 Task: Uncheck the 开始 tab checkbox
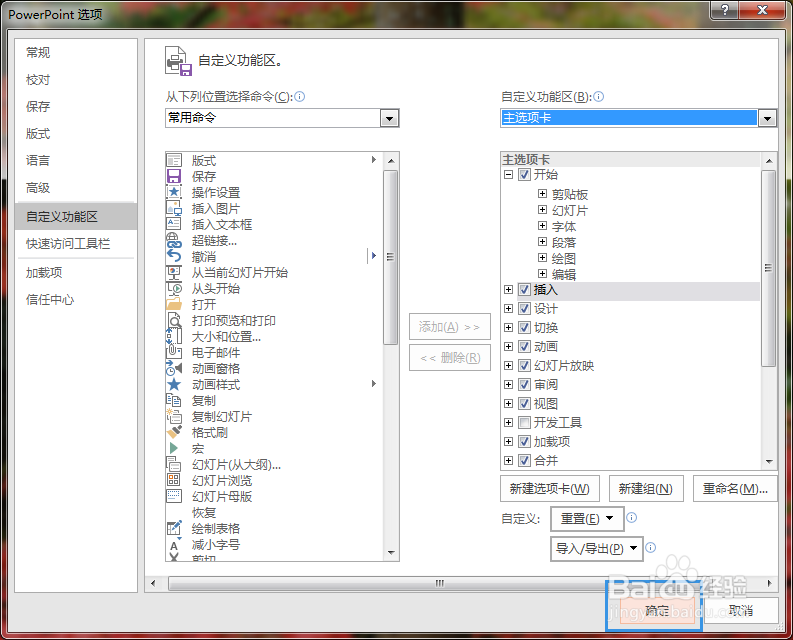[x=524, y=175]
